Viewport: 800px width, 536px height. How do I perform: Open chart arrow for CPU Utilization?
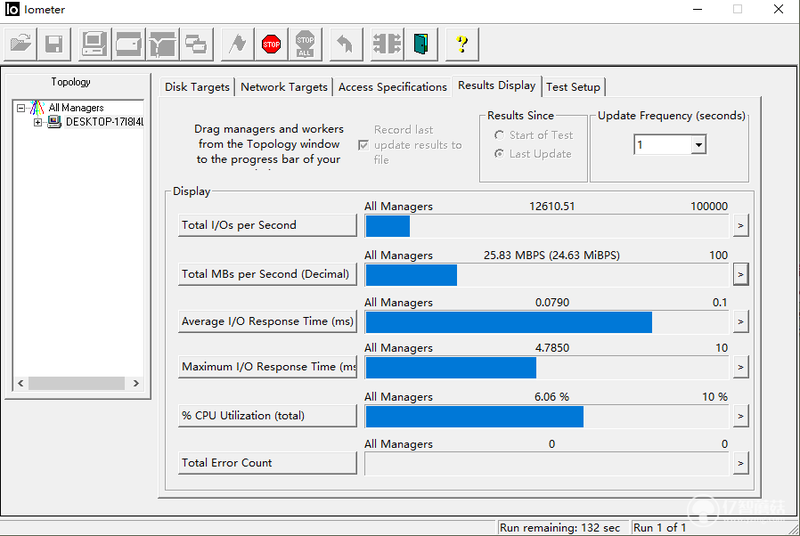(740, 416)
